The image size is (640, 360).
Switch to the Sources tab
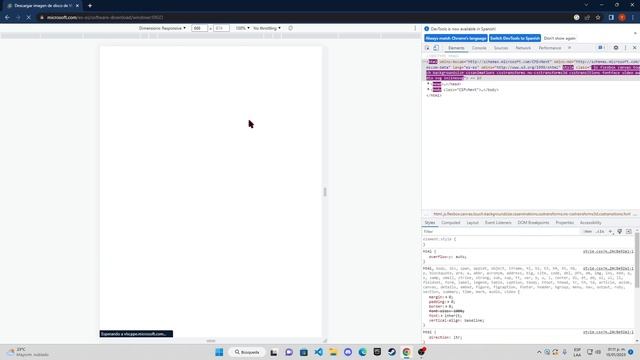point(501,48)
